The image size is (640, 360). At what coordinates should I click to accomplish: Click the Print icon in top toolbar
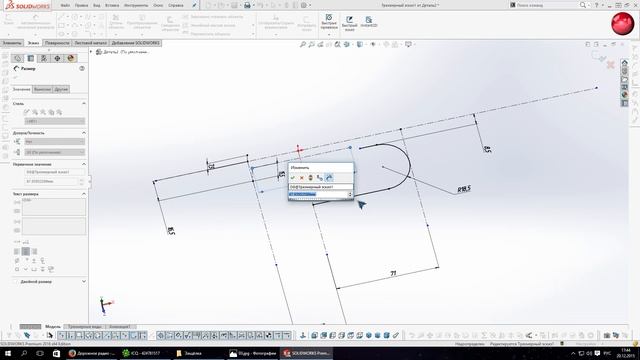tap(247, 5)
